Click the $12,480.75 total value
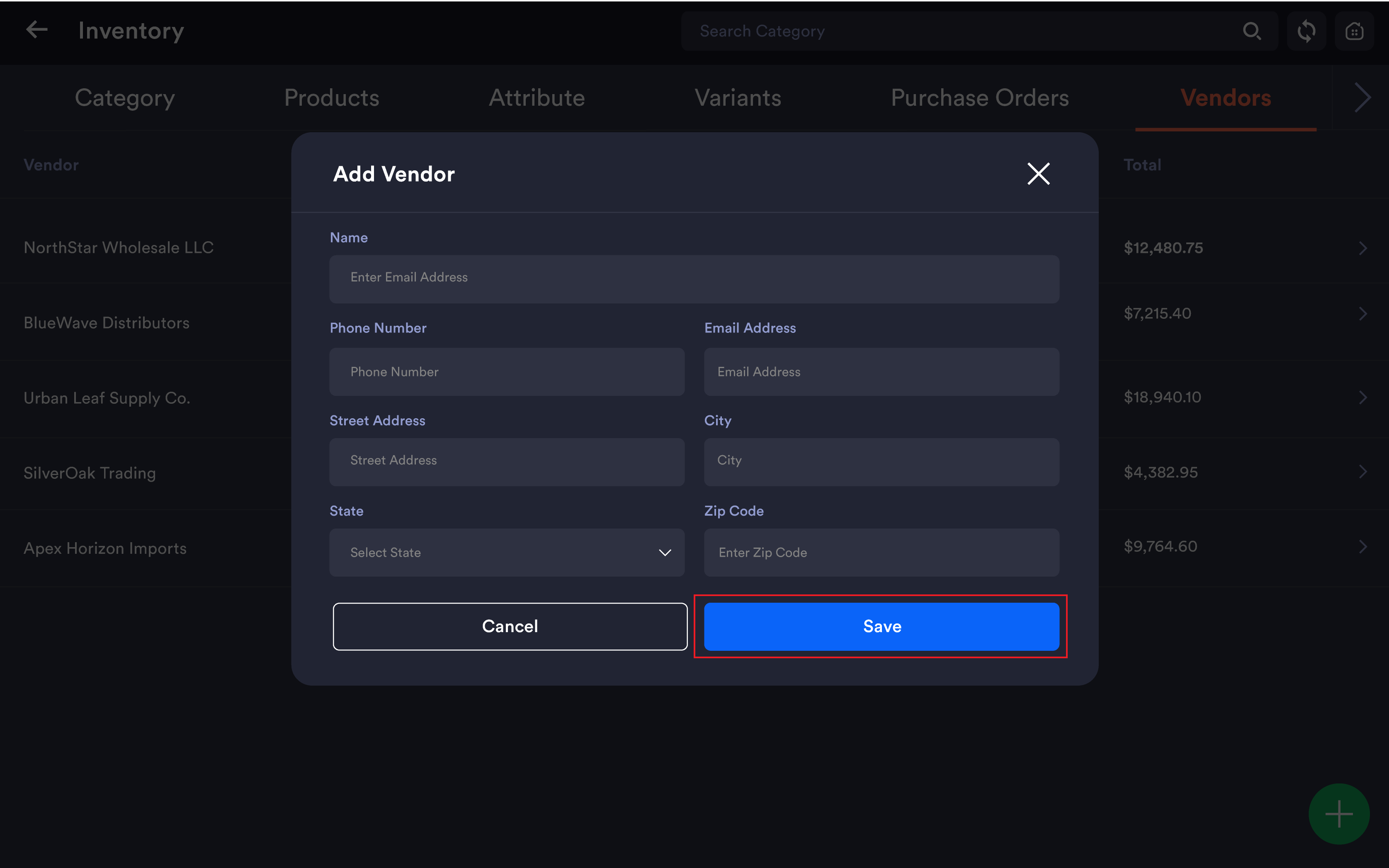 point(1163,248)
